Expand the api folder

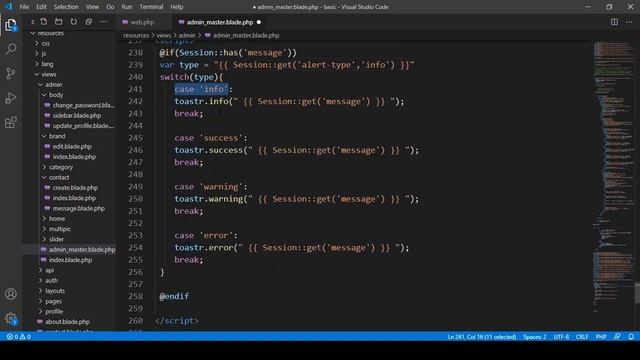[49, 270]
